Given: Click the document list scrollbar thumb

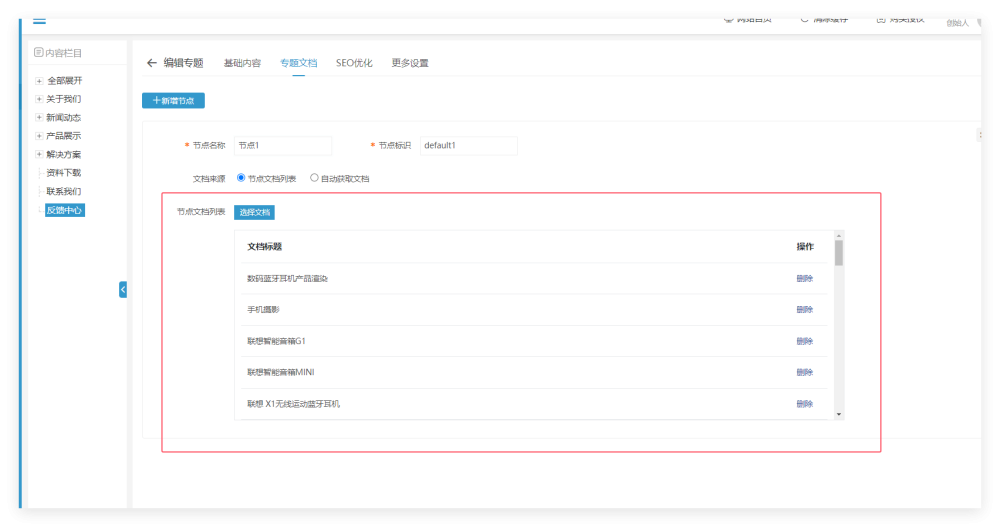Looking at the screenshot, I should pyautogui.click(x=839, y=253).
